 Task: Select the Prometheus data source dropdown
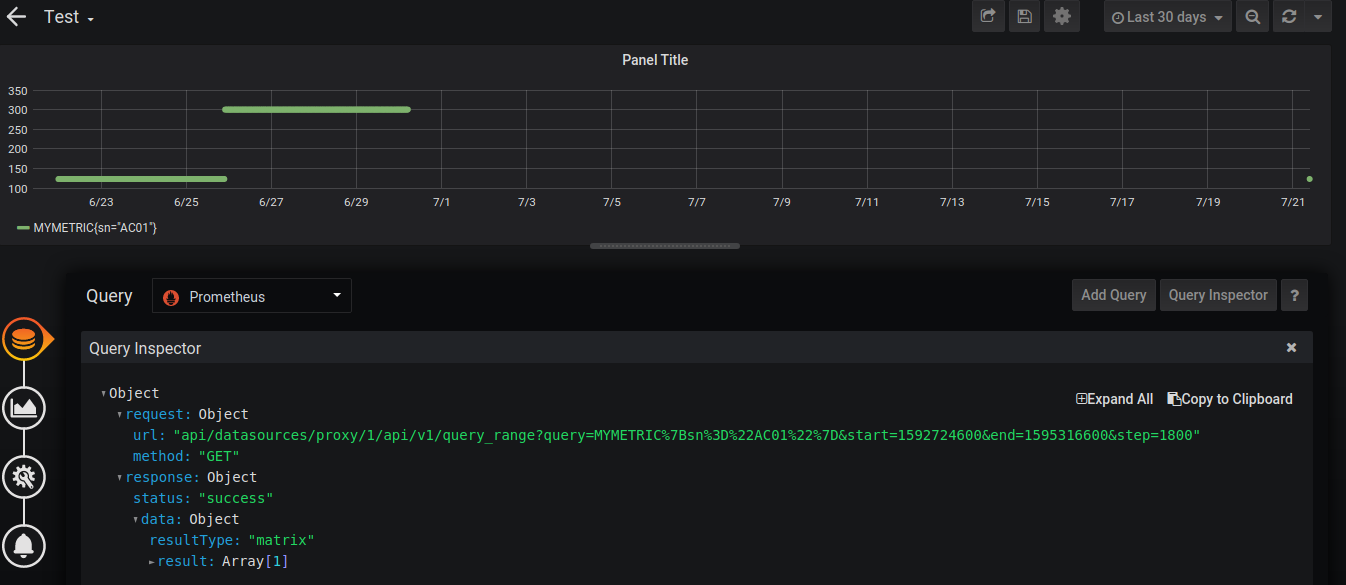pos(252,296)
